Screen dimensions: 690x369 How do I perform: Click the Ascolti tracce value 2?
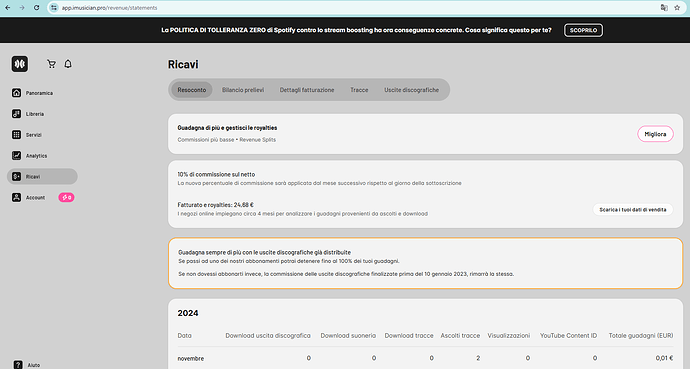tap(478, 358)
